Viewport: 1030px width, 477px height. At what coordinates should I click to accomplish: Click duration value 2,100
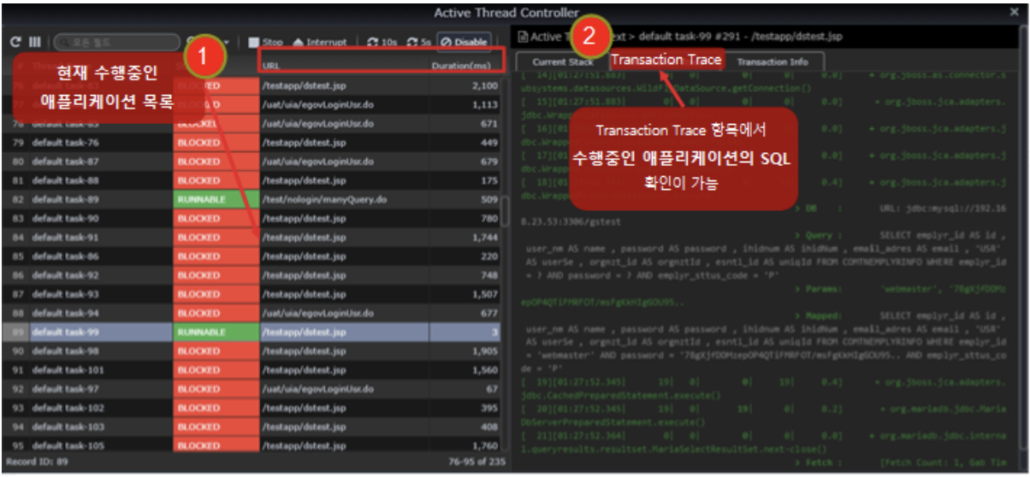click(485, 85)
